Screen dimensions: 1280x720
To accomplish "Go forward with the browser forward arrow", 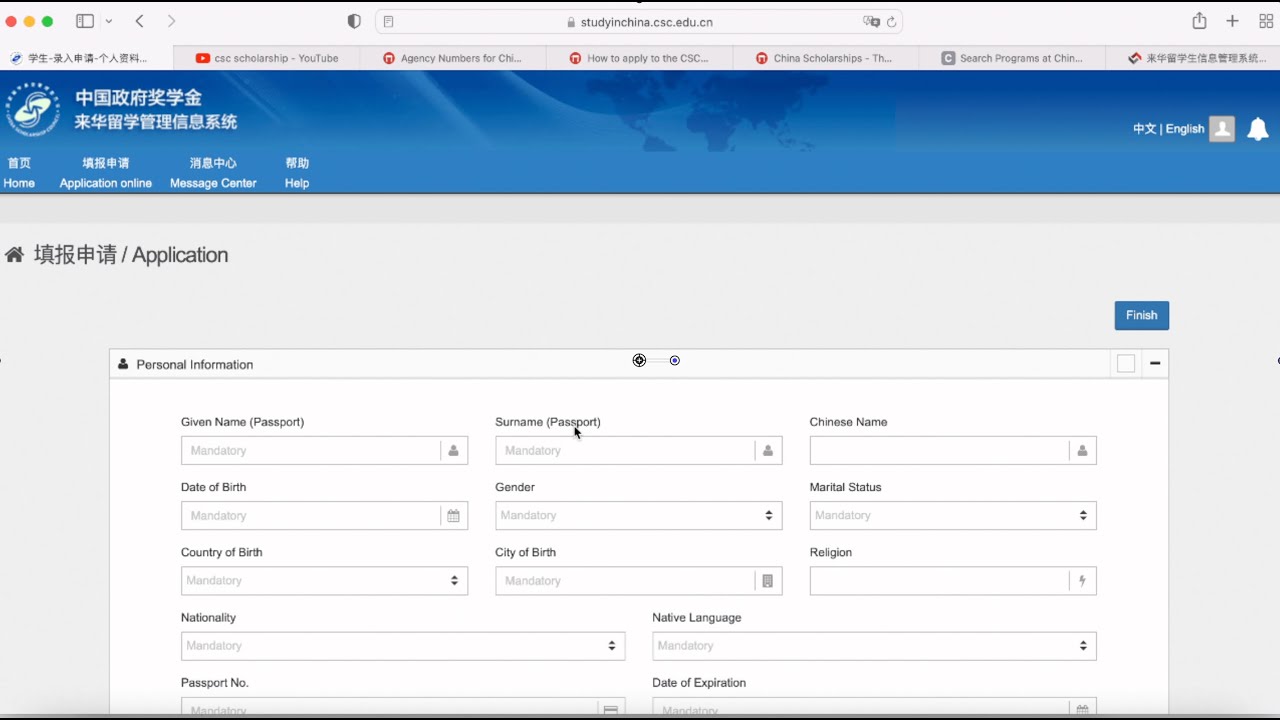I will point(171,21).
